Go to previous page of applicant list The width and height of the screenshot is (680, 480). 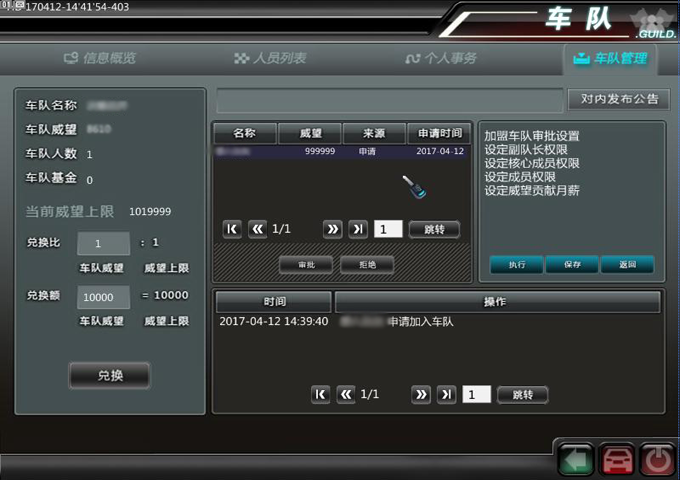pos(257,229)
